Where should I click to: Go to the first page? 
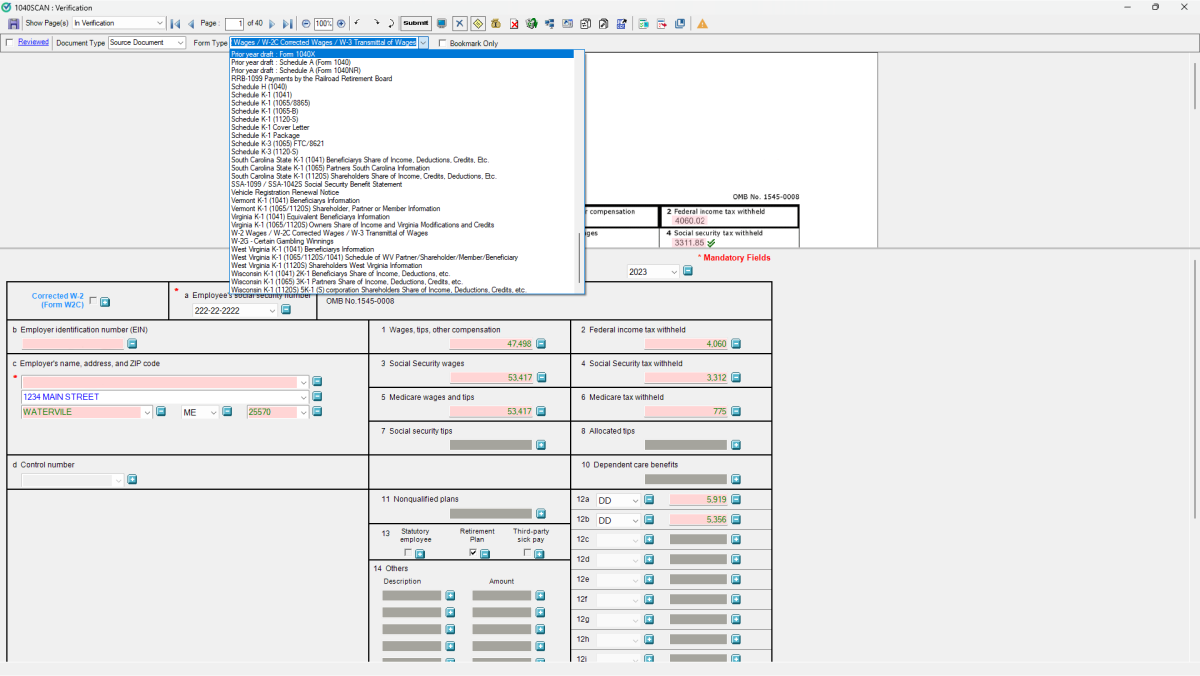(175, 23)
